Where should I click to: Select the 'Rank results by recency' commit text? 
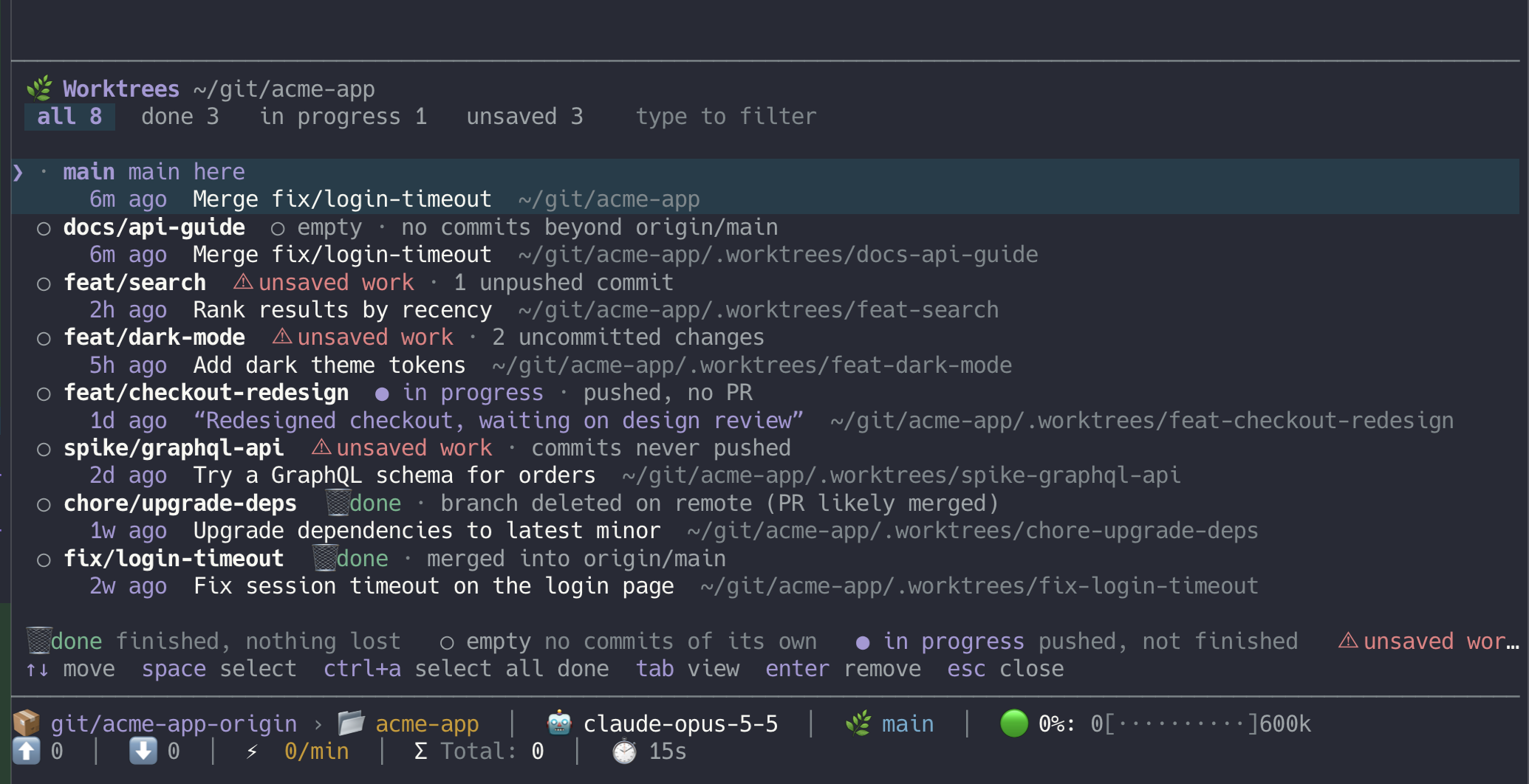(343, 310)
